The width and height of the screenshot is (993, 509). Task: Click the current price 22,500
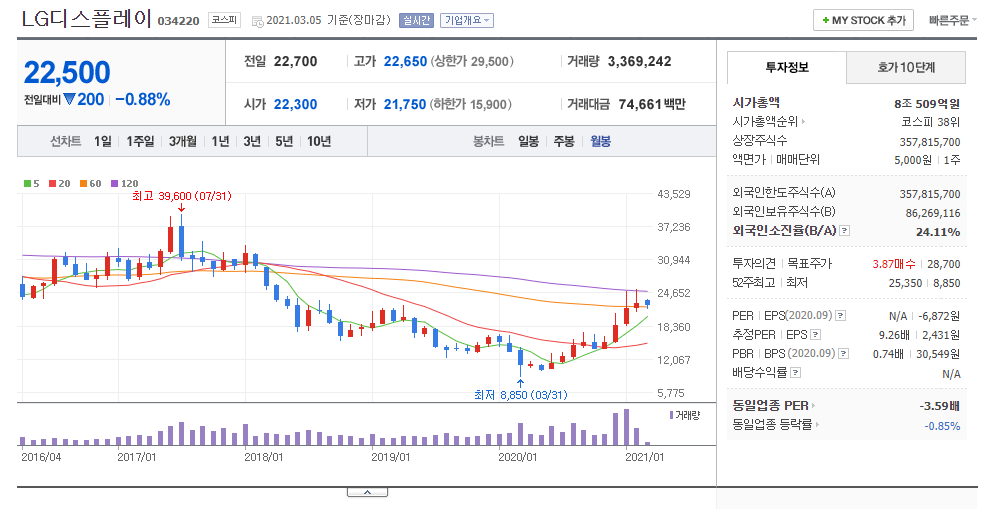tap(67, 73)
